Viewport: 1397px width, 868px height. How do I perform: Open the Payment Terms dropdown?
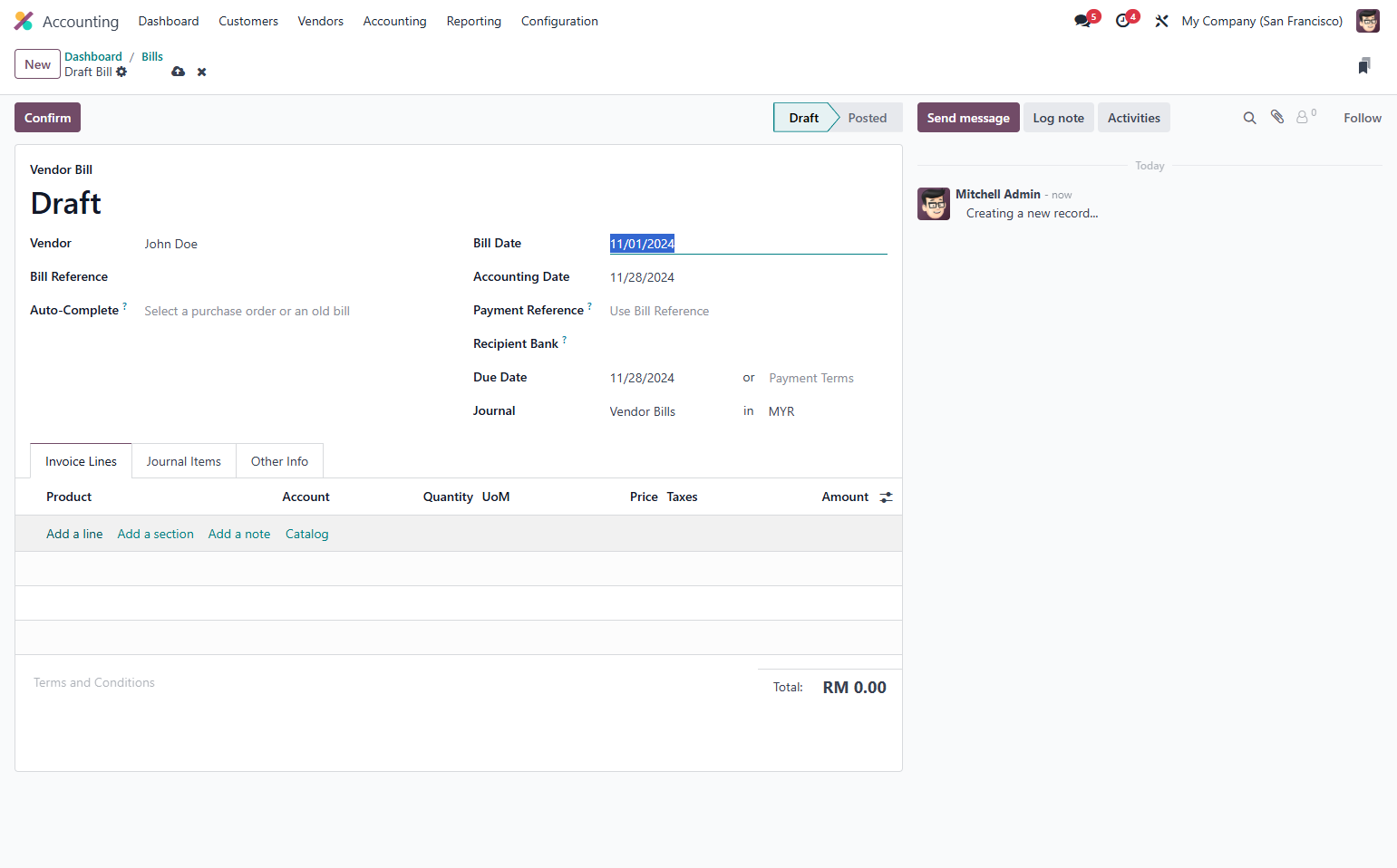pyautogui.click(x=827, y=378)
